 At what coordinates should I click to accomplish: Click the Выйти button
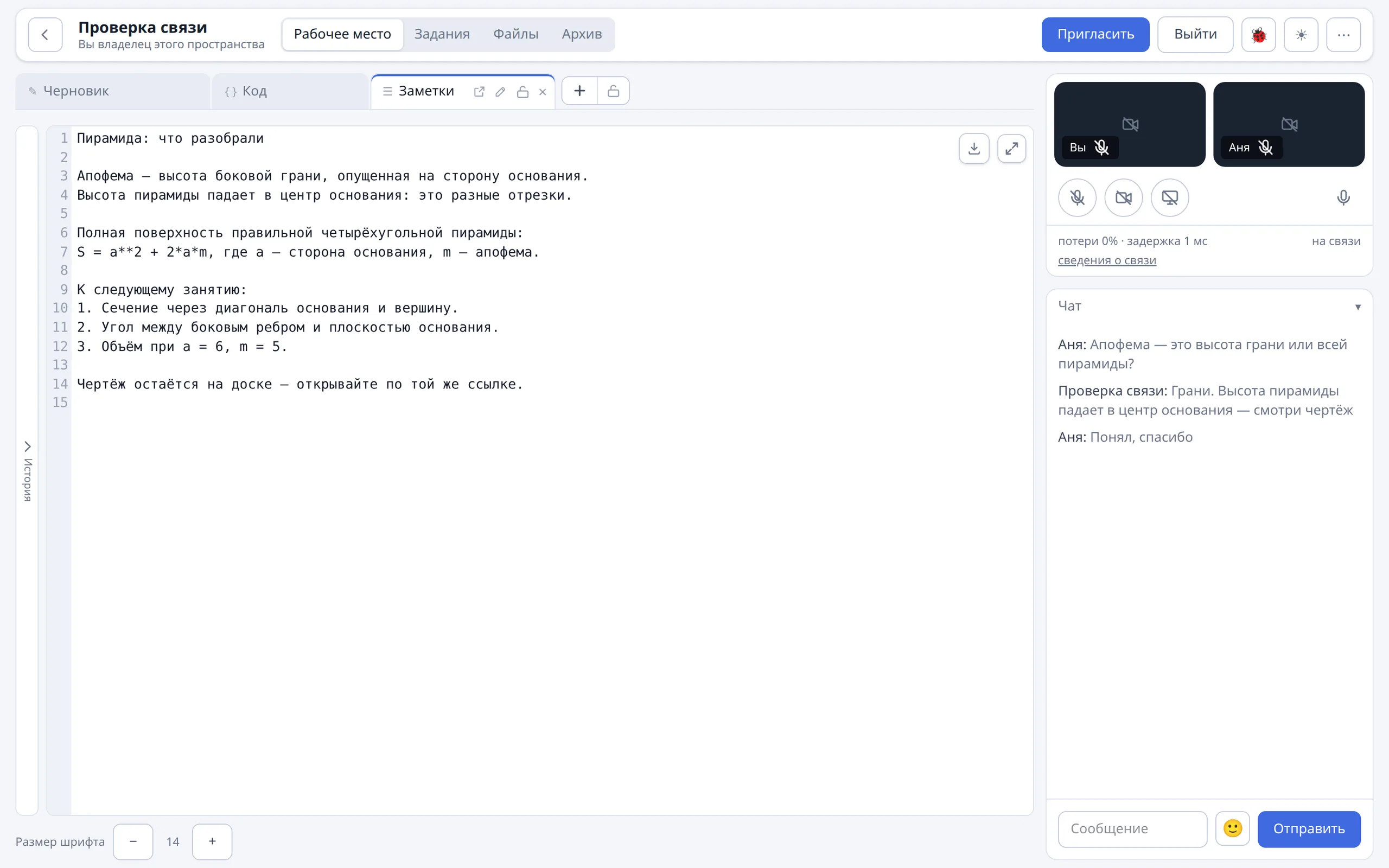point(1195,34)
